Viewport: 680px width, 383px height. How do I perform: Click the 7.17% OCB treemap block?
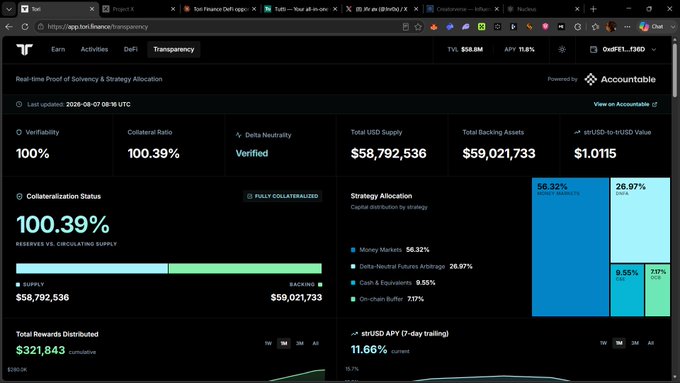click(657, 290)
